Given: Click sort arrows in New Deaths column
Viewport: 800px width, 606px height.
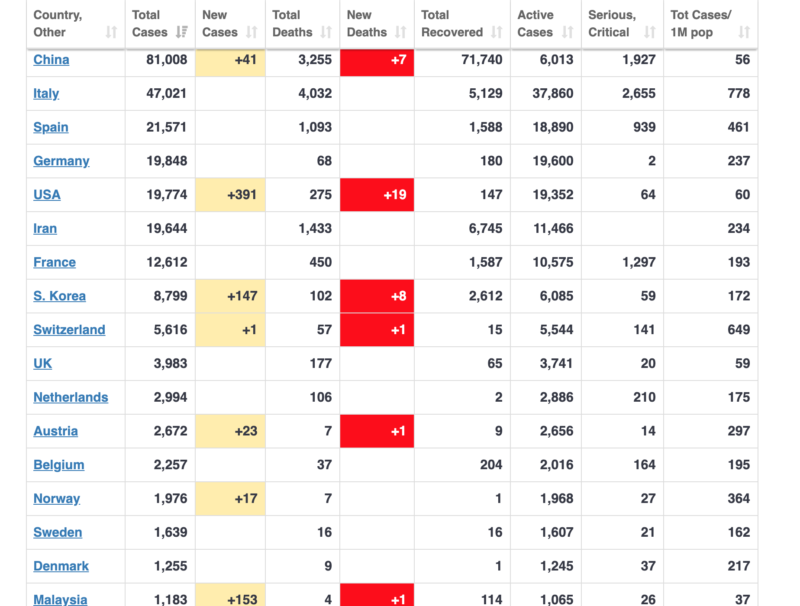Looking at the screenshot, I should coord(400,32).
